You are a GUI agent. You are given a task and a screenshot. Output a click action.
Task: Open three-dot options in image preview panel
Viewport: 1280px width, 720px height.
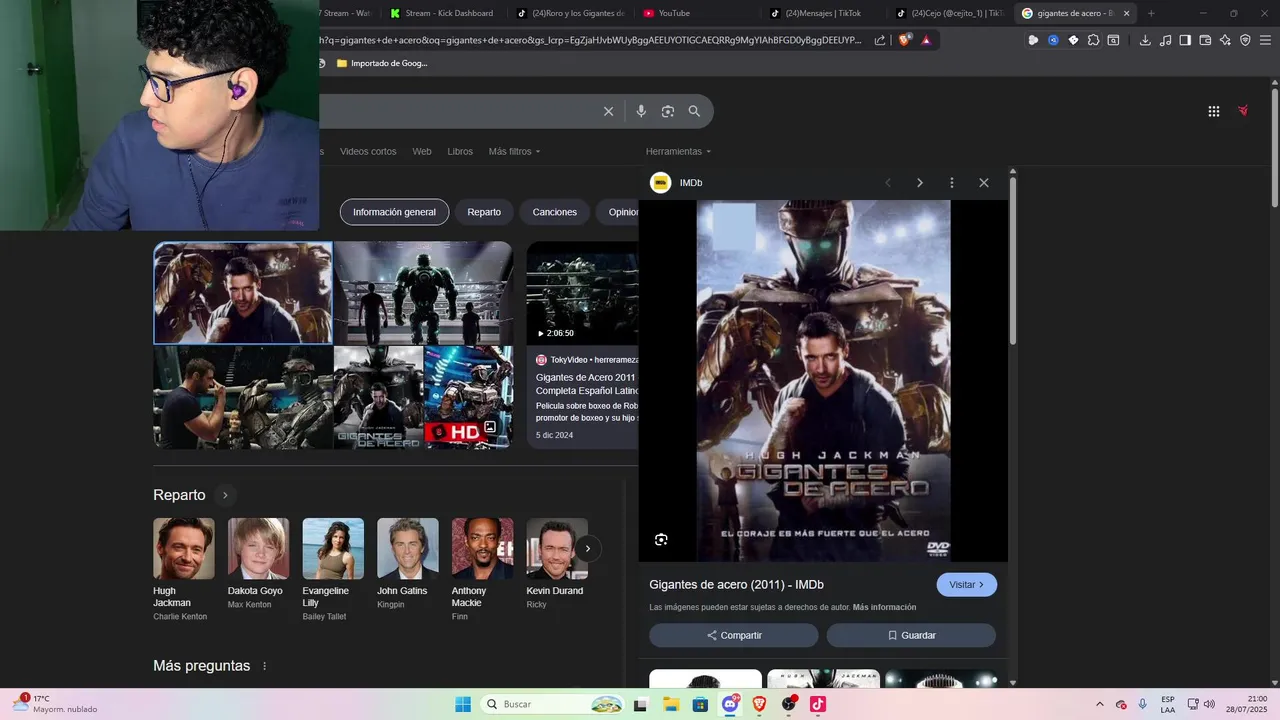(952, 183)
